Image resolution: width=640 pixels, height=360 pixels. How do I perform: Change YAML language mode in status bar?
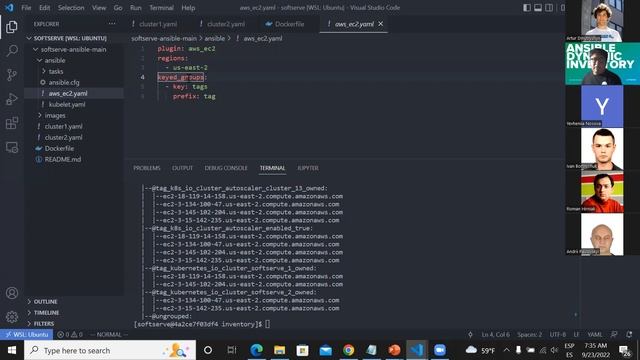595,334
